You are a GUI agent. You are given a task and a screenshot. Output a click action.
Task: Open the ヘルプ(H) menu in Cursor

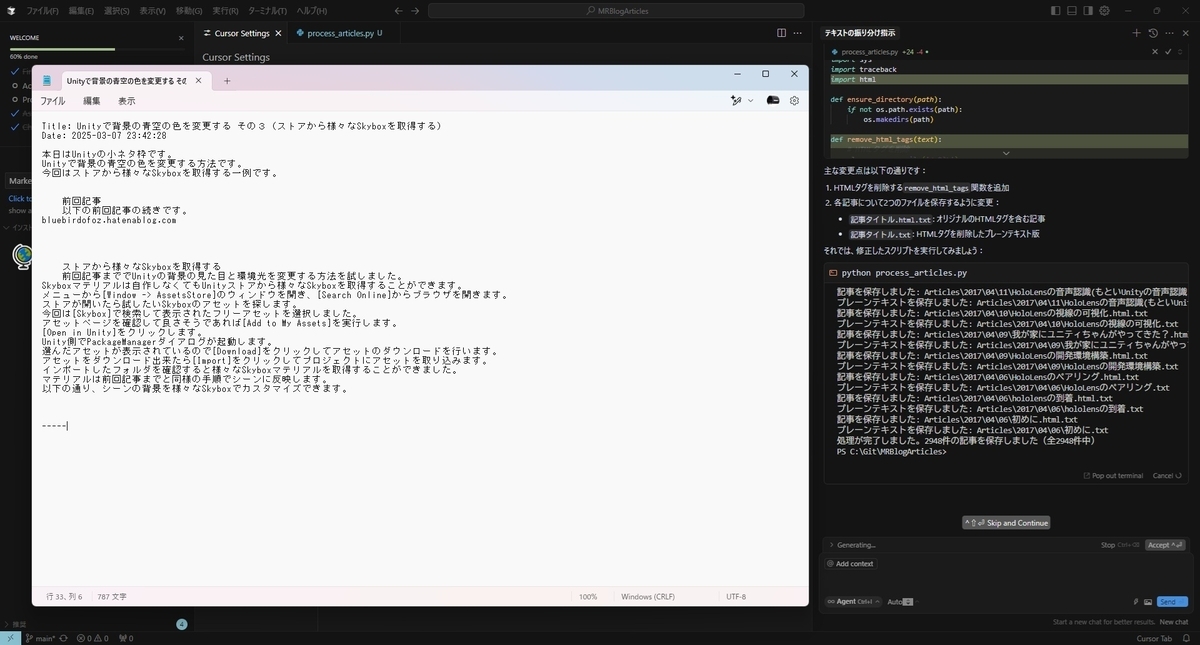312,10
